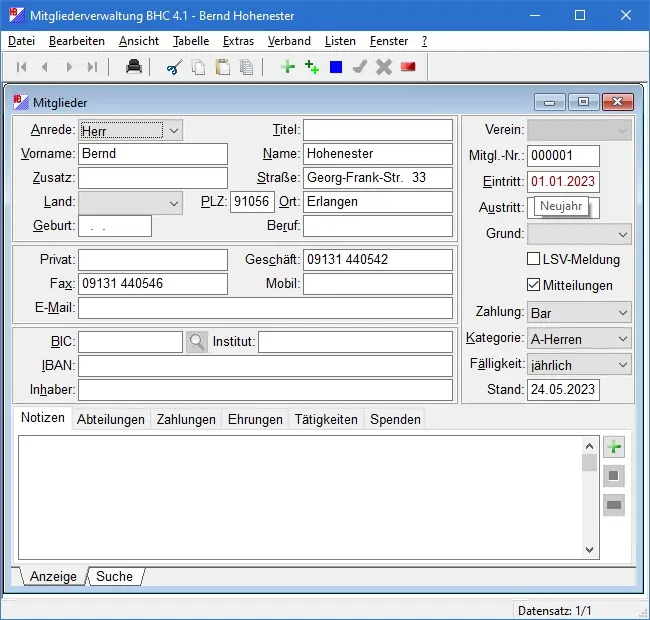Click the scissors cut icon
Viewport: 650px width, 620px height.
[174, 67]
